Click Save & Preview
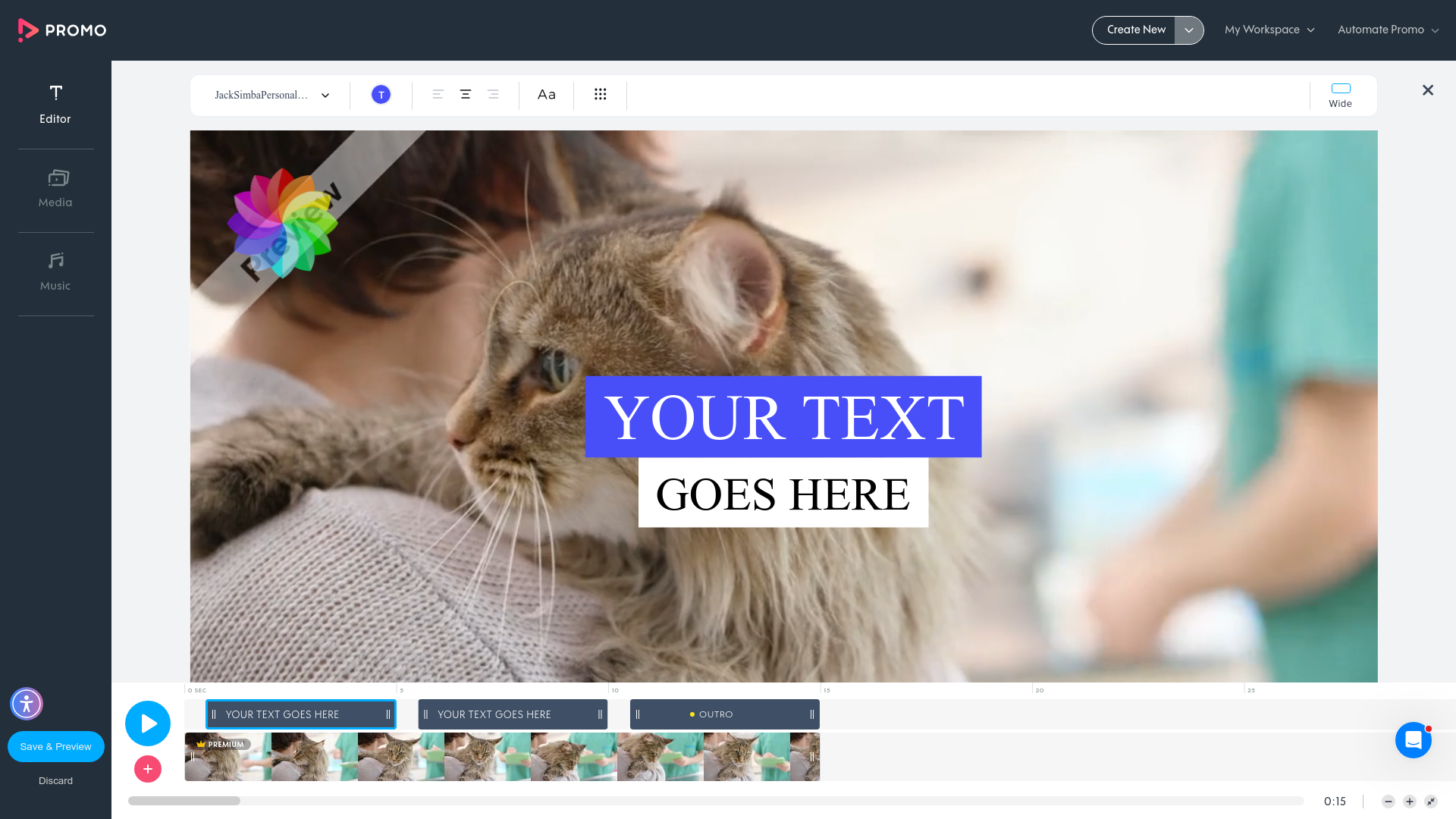Image resolution: width=1456 pixels, height=819 pixels. click(x=56, y=747)
